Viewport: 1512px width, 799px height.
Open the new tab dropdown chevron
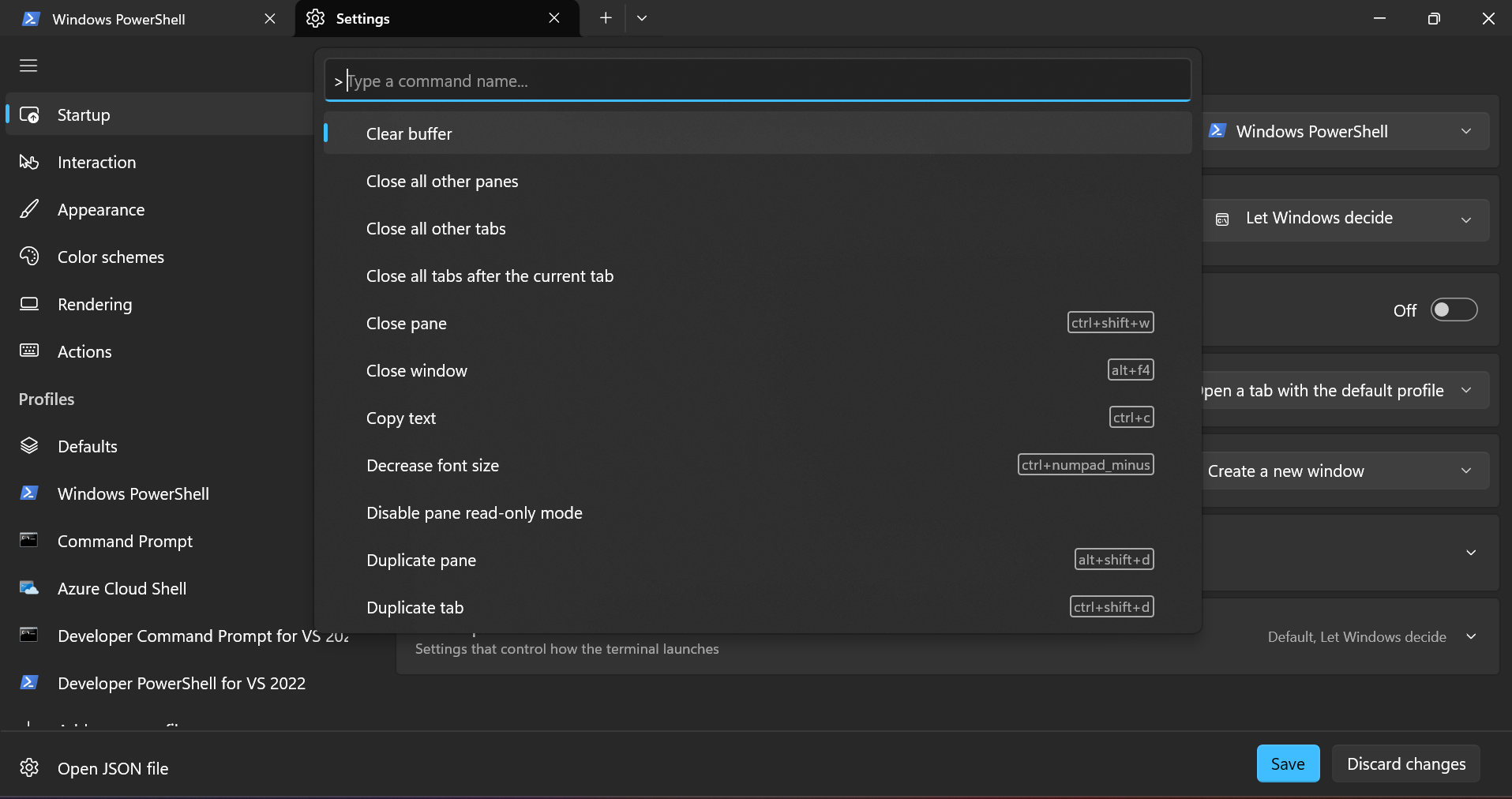(x=642, y=18)
